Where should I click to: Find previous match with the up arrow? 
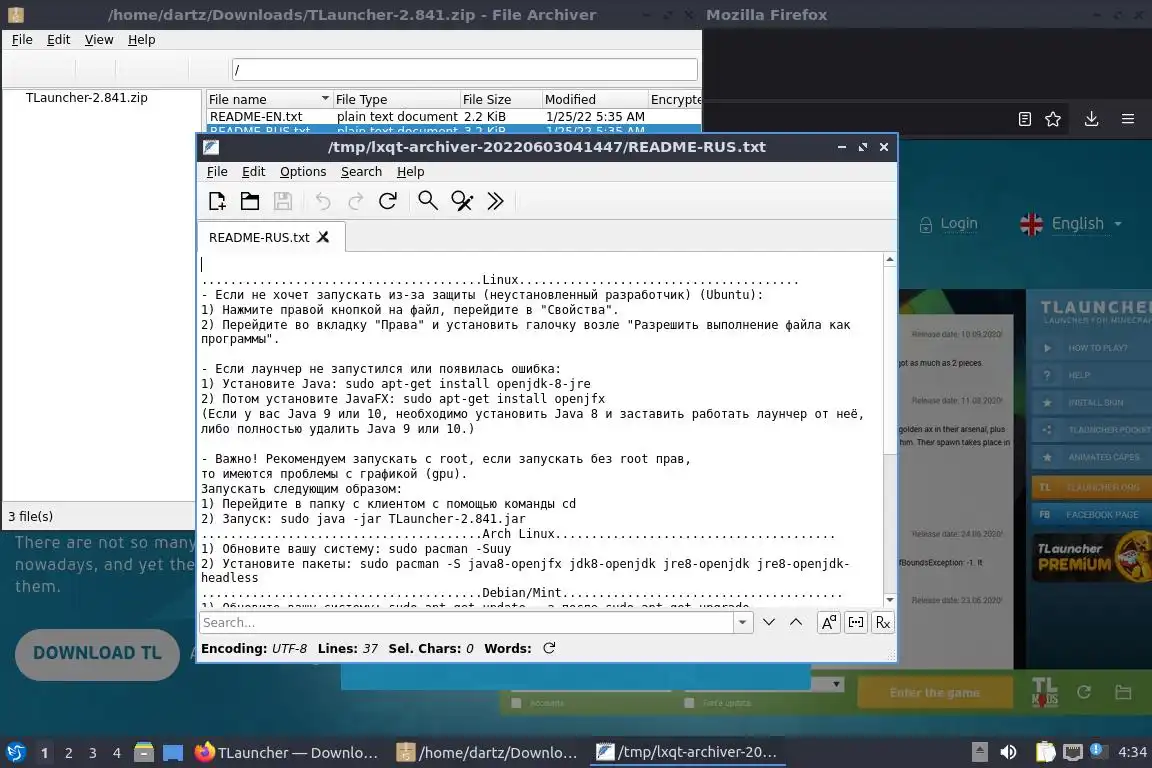(796, 622)
